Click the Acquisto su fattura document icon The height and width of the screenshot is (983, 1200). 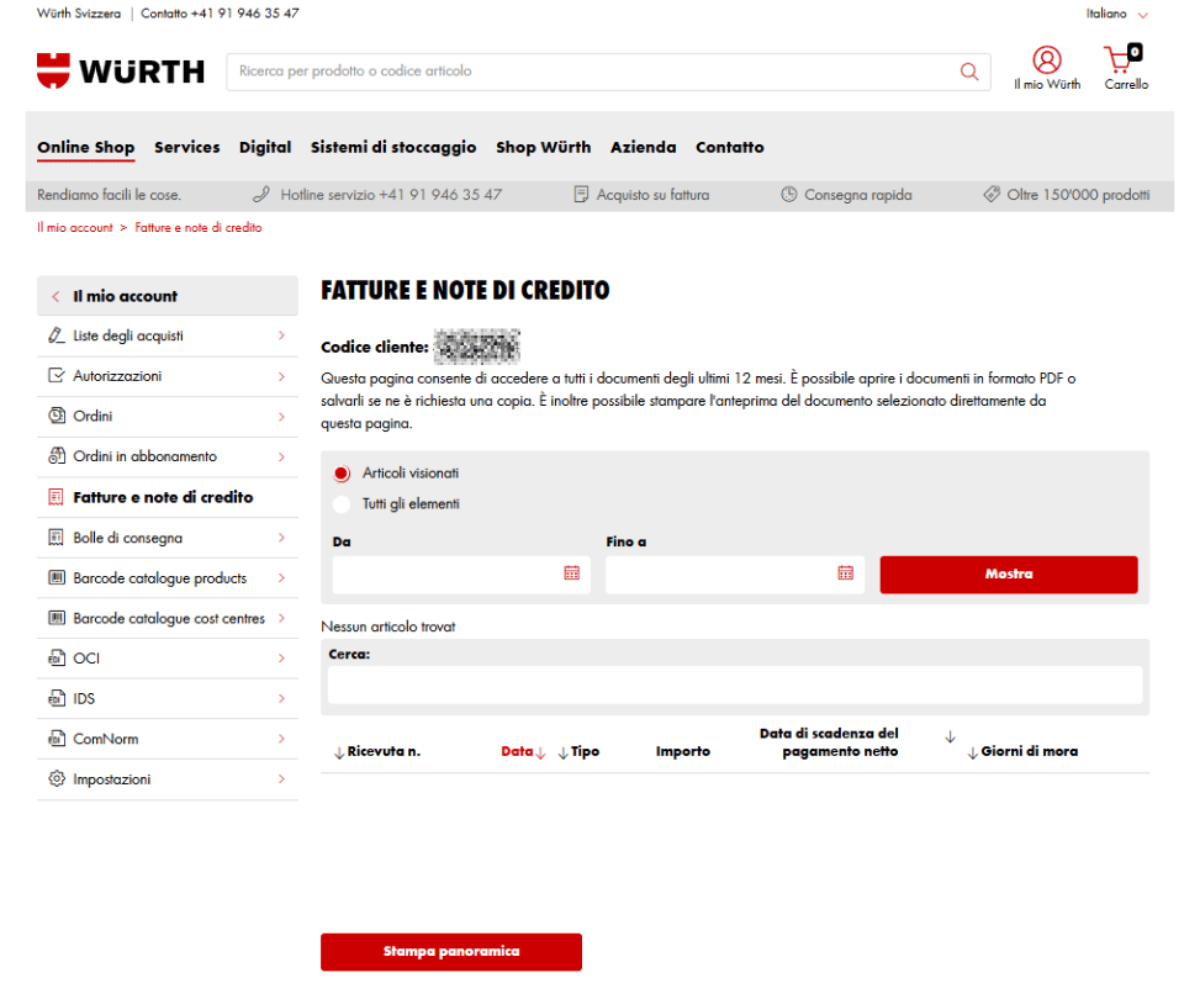[581, 195]
